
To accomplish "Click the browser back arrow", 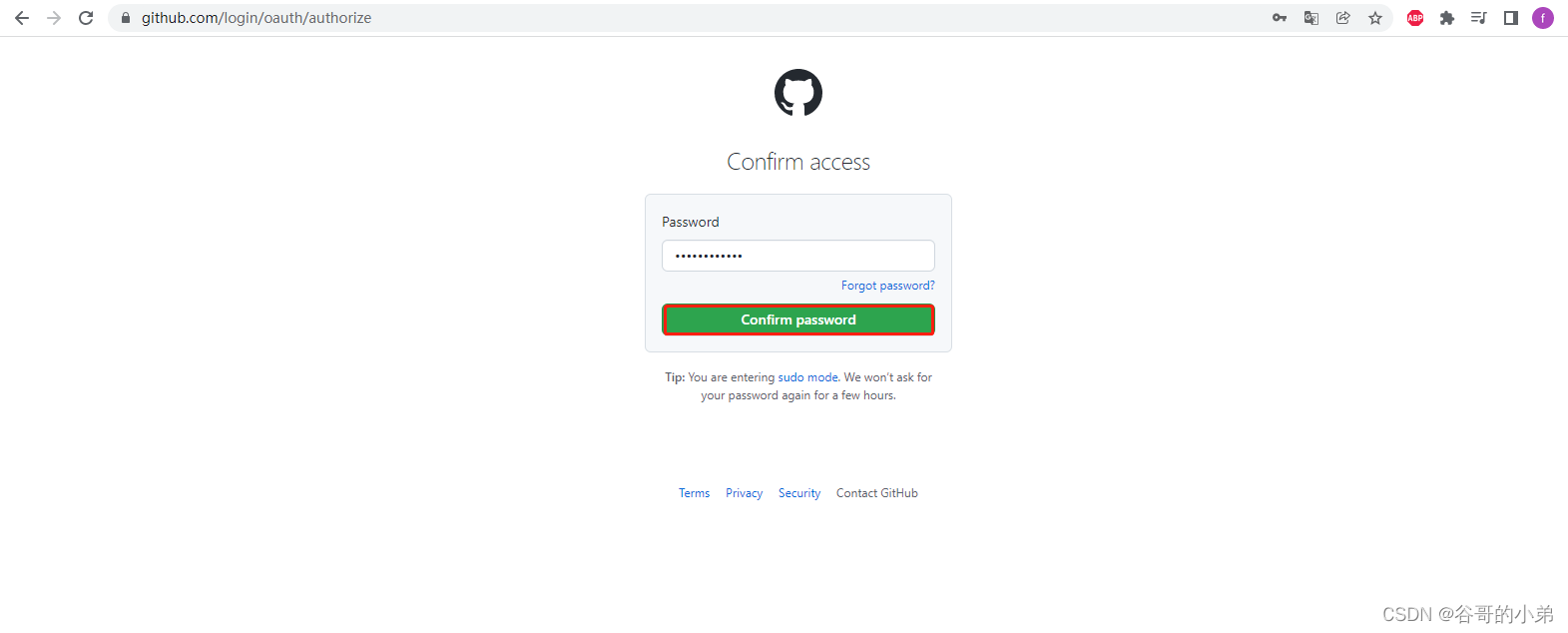I will (22, 18).
